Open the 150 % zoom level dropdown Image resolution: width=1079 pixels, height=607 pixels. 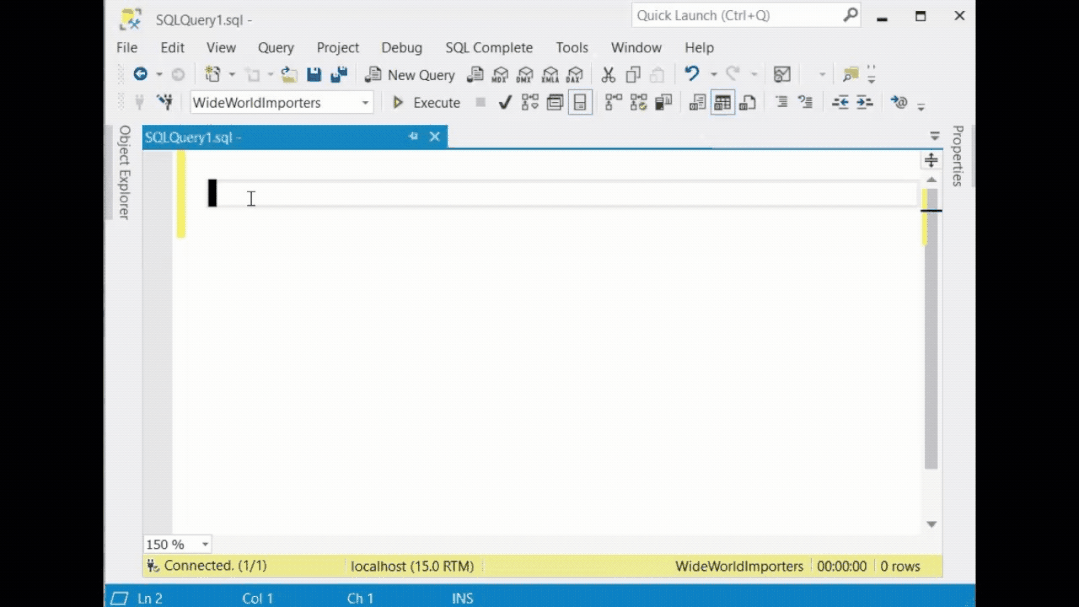205,545
